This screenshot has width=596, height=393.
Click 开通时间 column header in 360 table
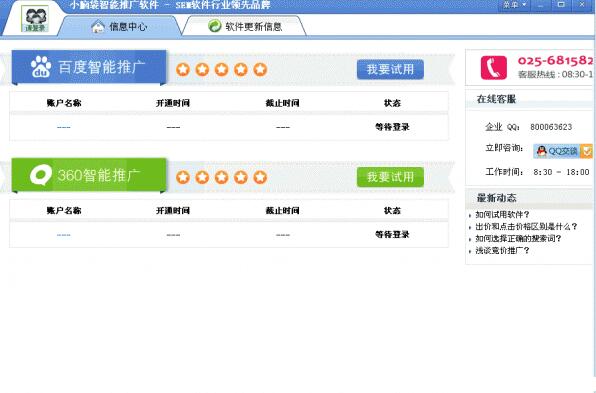tap(173, 210)
